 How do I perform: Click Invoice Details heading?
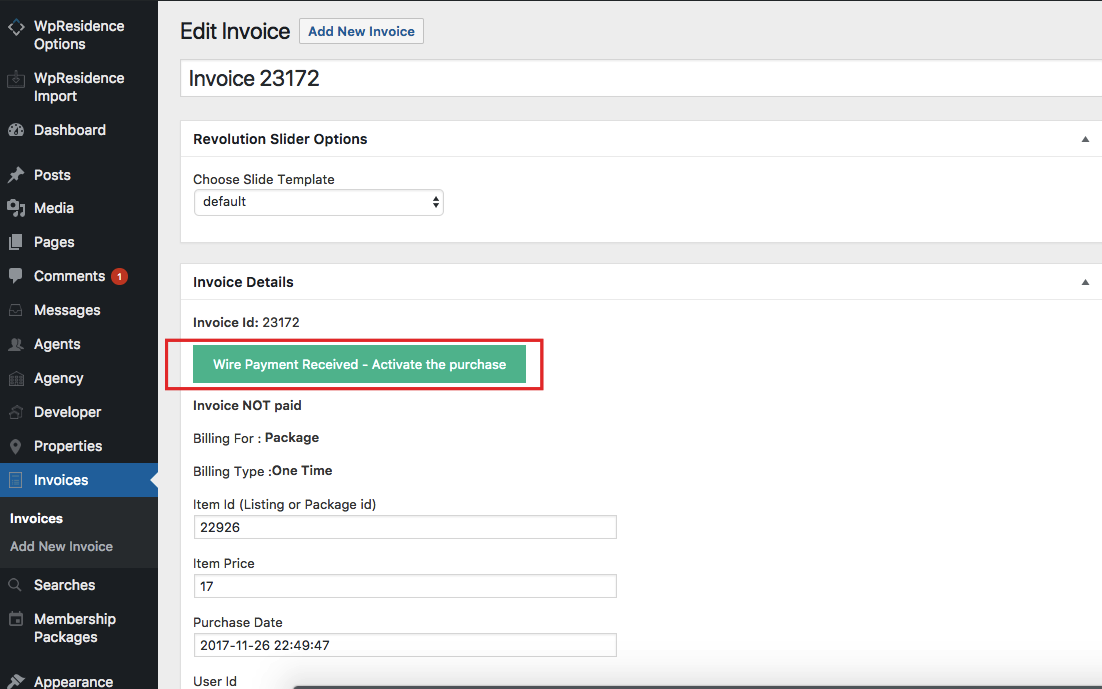243,282
